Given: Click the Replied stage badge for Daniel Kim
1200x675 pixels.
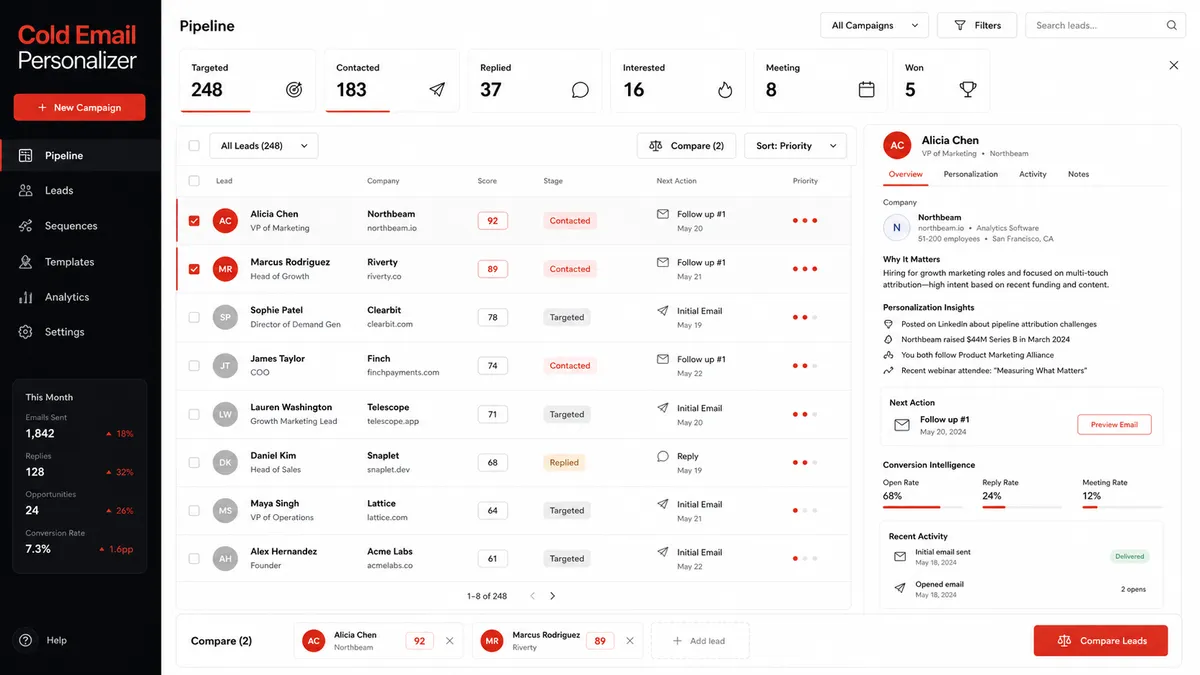Looking at the screenshot, I should [564, 463].
